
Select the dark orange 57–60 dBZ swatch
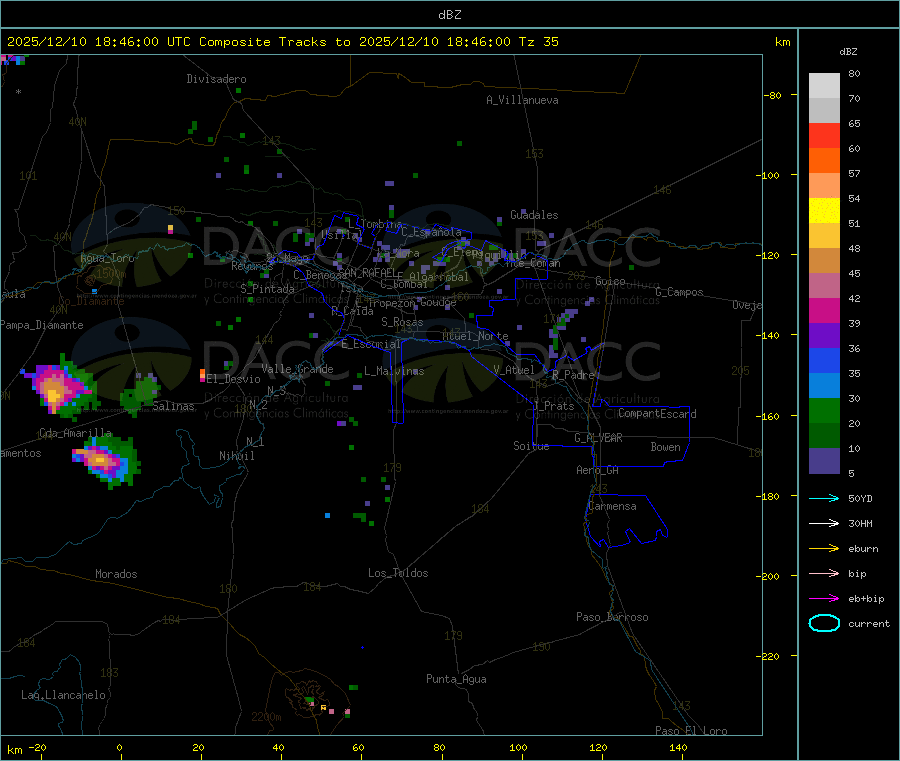[x=824, y=161]
